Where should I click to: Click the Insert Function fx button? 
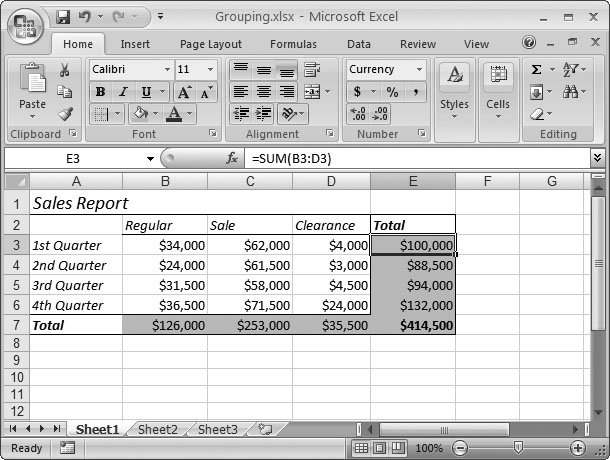tap(232, 158)
